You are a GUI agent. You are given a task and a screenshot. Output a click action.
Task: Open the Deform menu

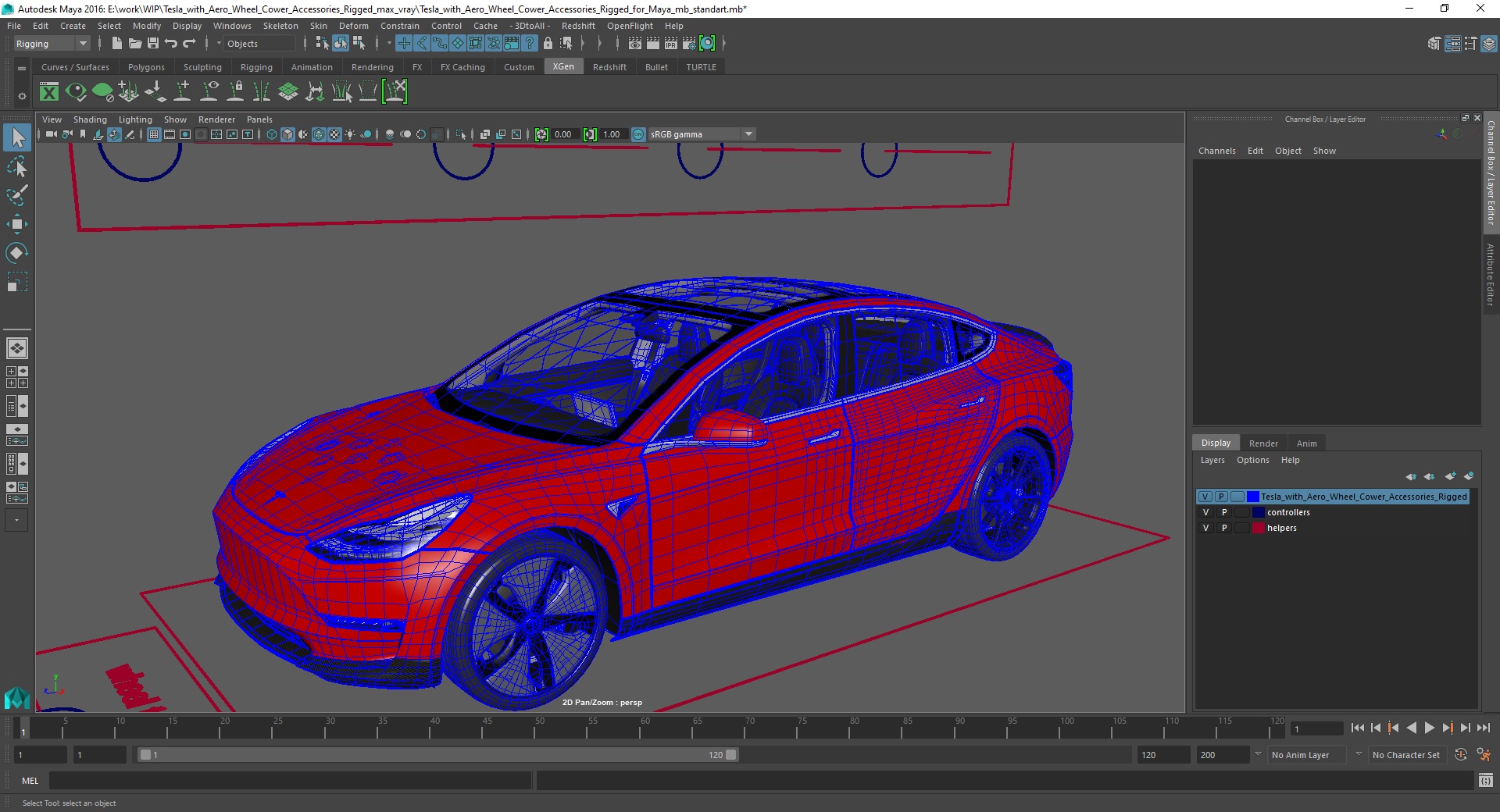tap(353, 26)
